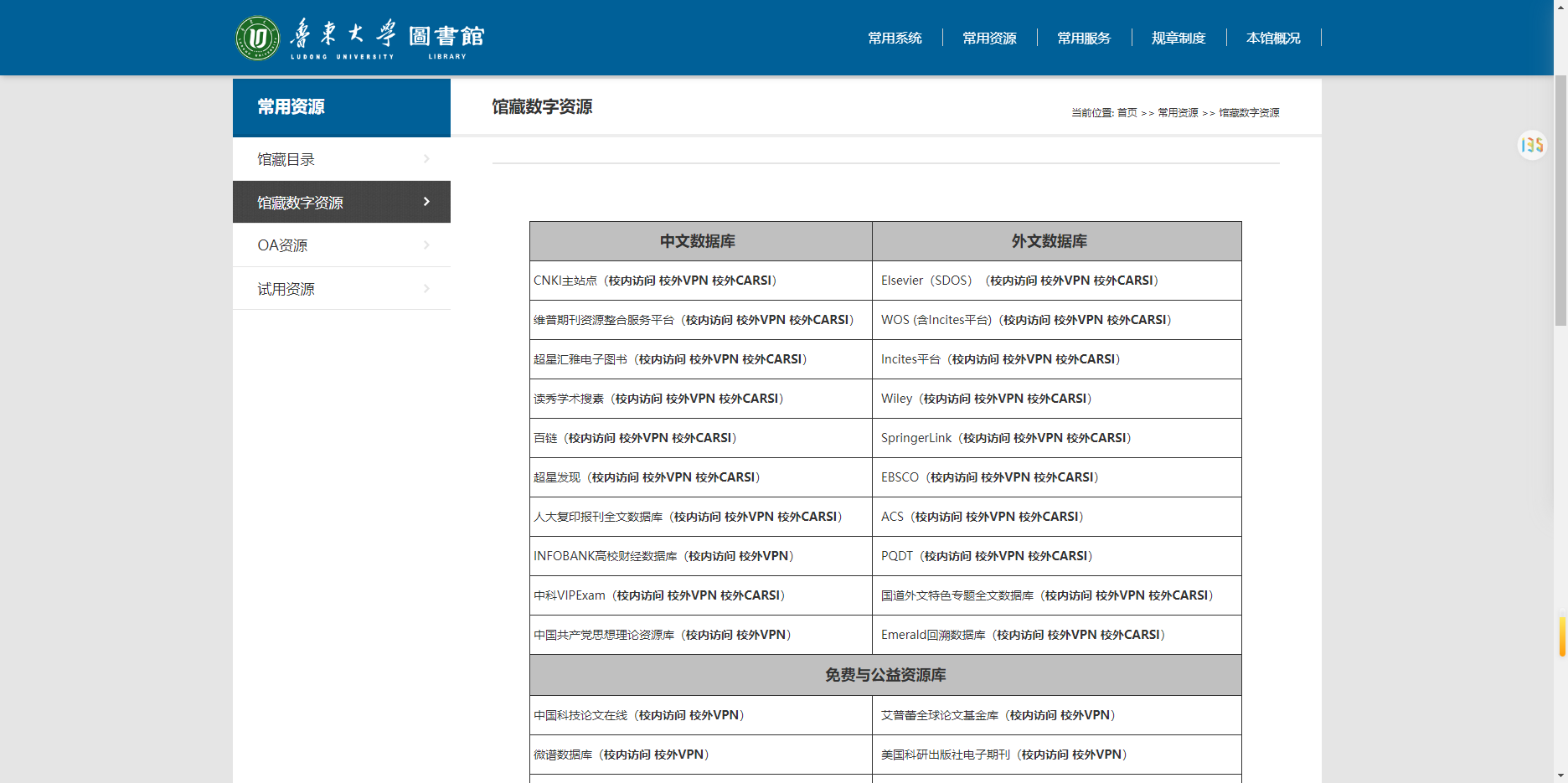This screenshot has width=1568, height=783.
Task: Click the floating 135 widget icon
Action: point(1532,145)
